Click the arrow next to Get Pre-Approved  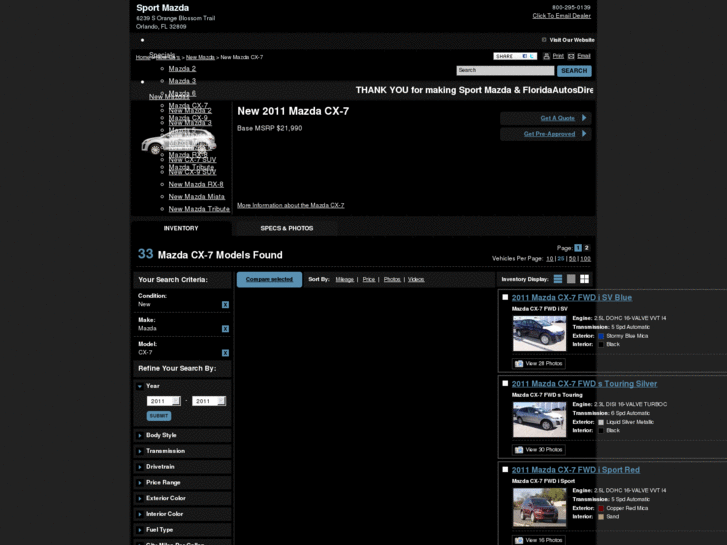point(584,134)
